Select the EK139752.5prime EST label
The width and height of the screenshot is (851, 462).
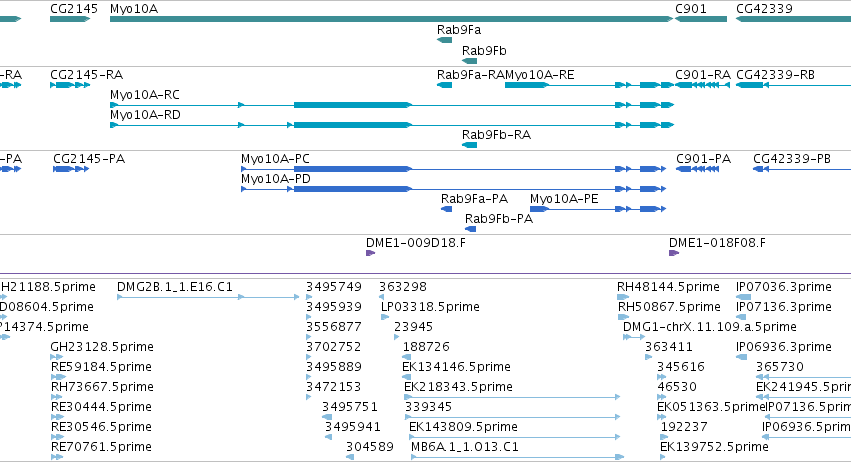click(714, 447)
